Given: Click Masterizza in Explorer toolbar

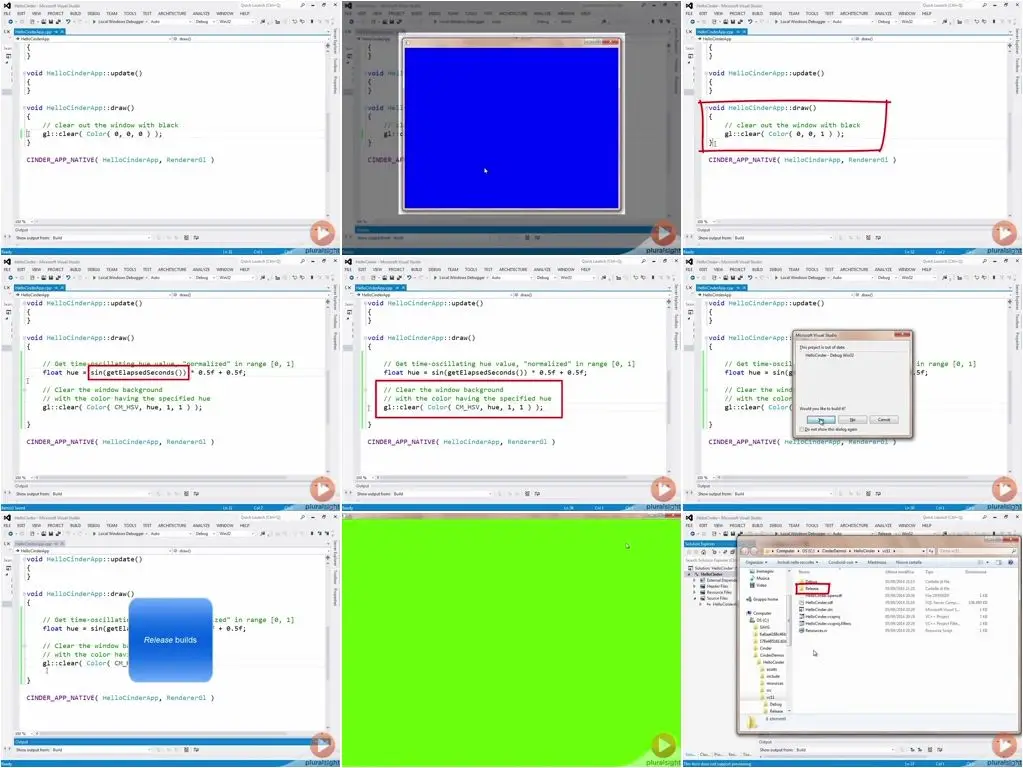Looking at the screenshot, I should tap(877, 562).
